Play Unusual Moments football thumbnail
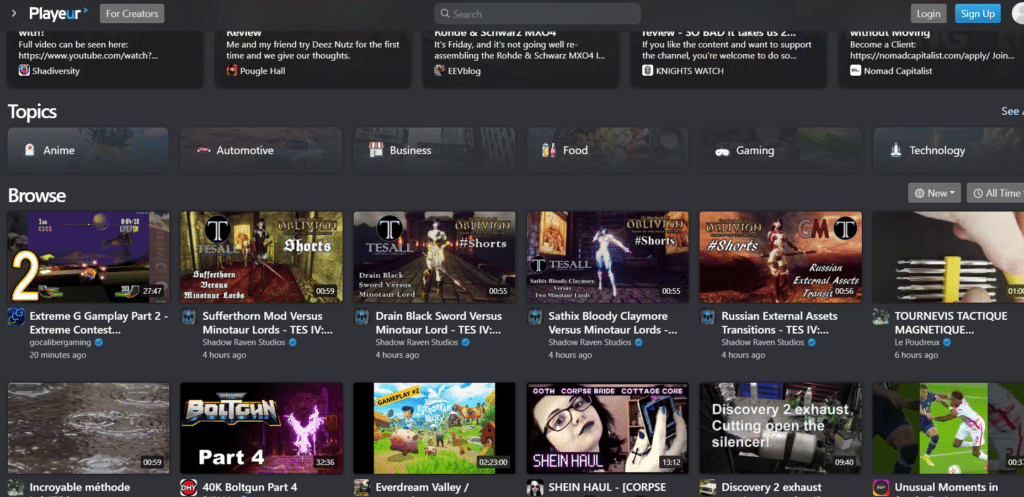Image resolution: width=1024 pixels, height=497 pixels. tap(948, 428)
